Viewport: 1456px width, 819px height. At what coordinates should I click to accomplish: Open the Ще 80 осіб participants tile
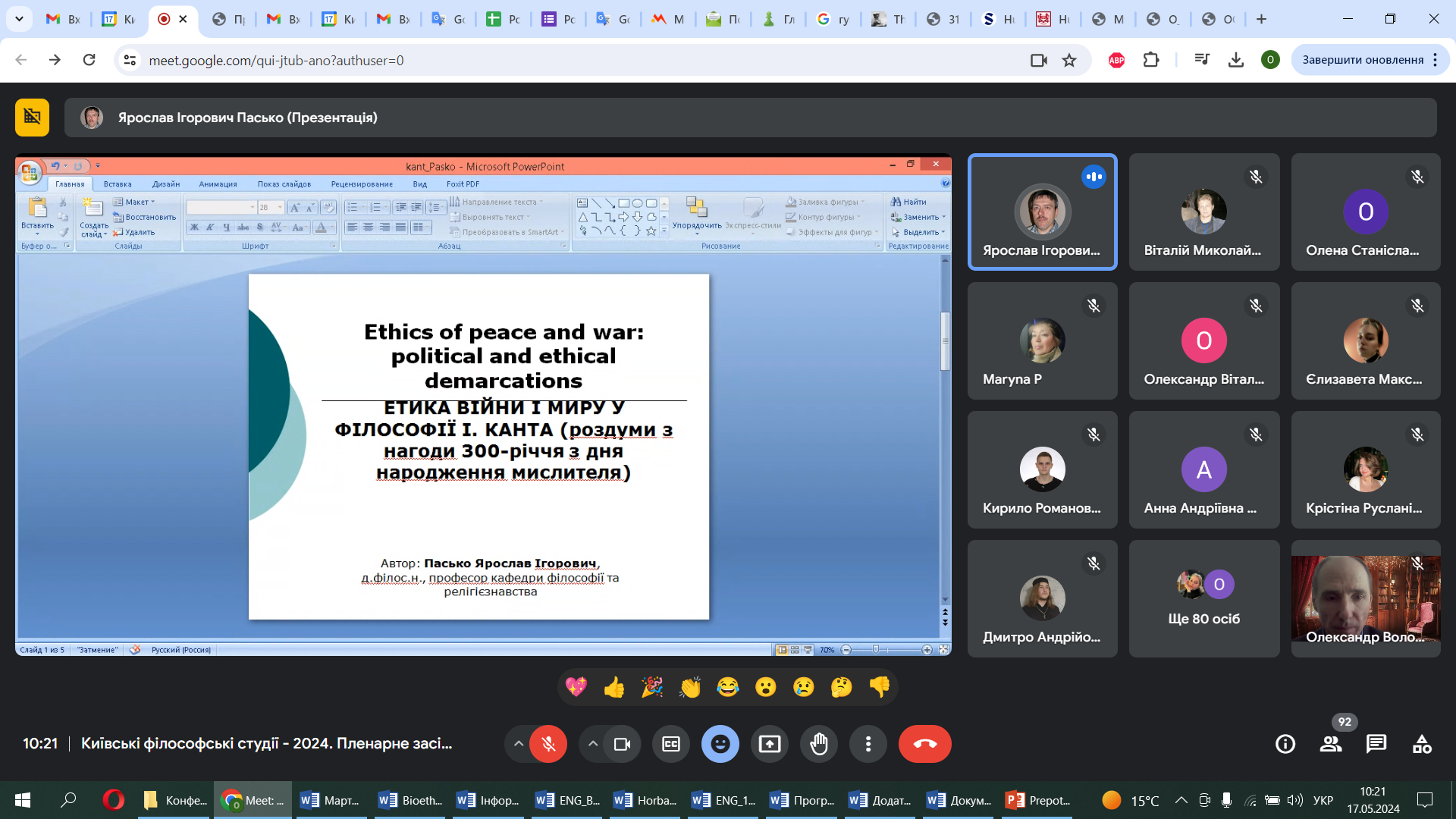pos(1203,598)
